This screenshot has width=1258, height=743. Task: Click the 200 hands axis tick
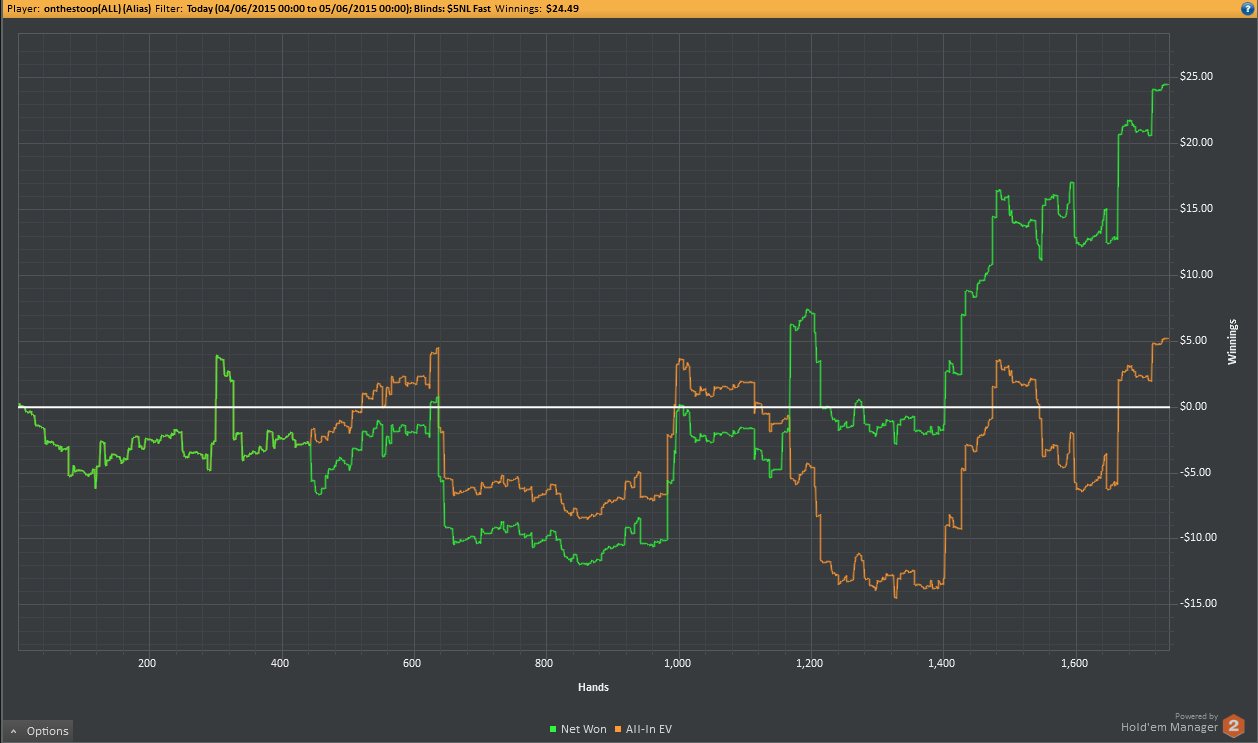pos(147,663)
